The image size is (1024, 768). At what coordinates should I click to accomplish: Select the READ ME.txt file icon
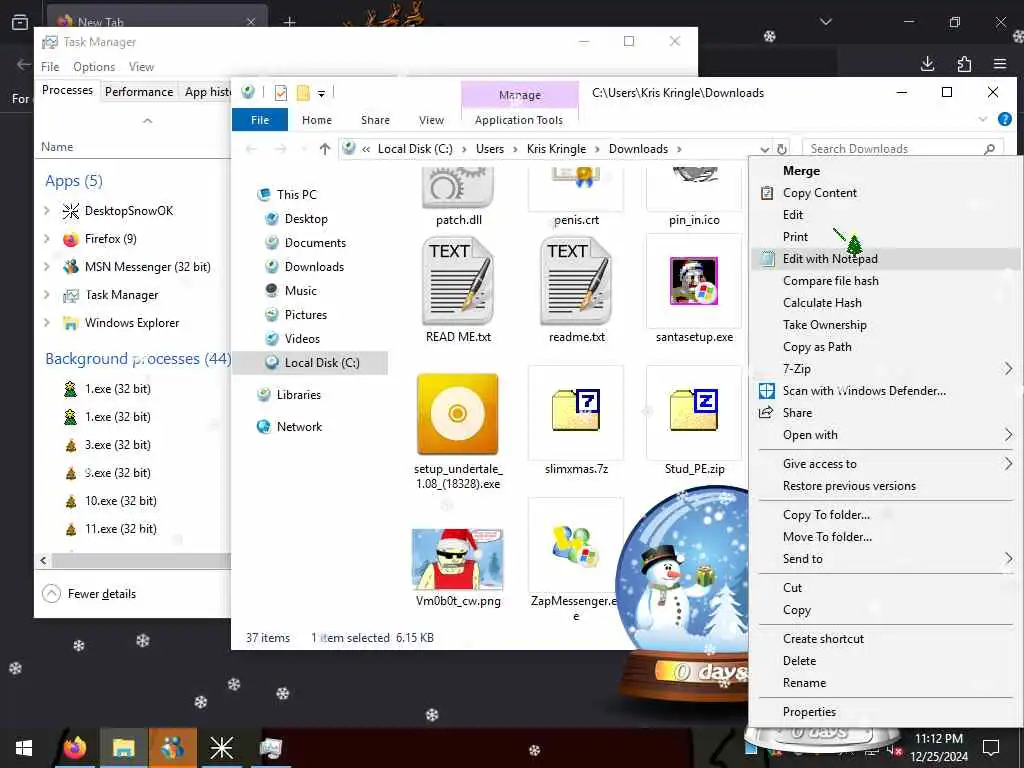click(458, 282)
